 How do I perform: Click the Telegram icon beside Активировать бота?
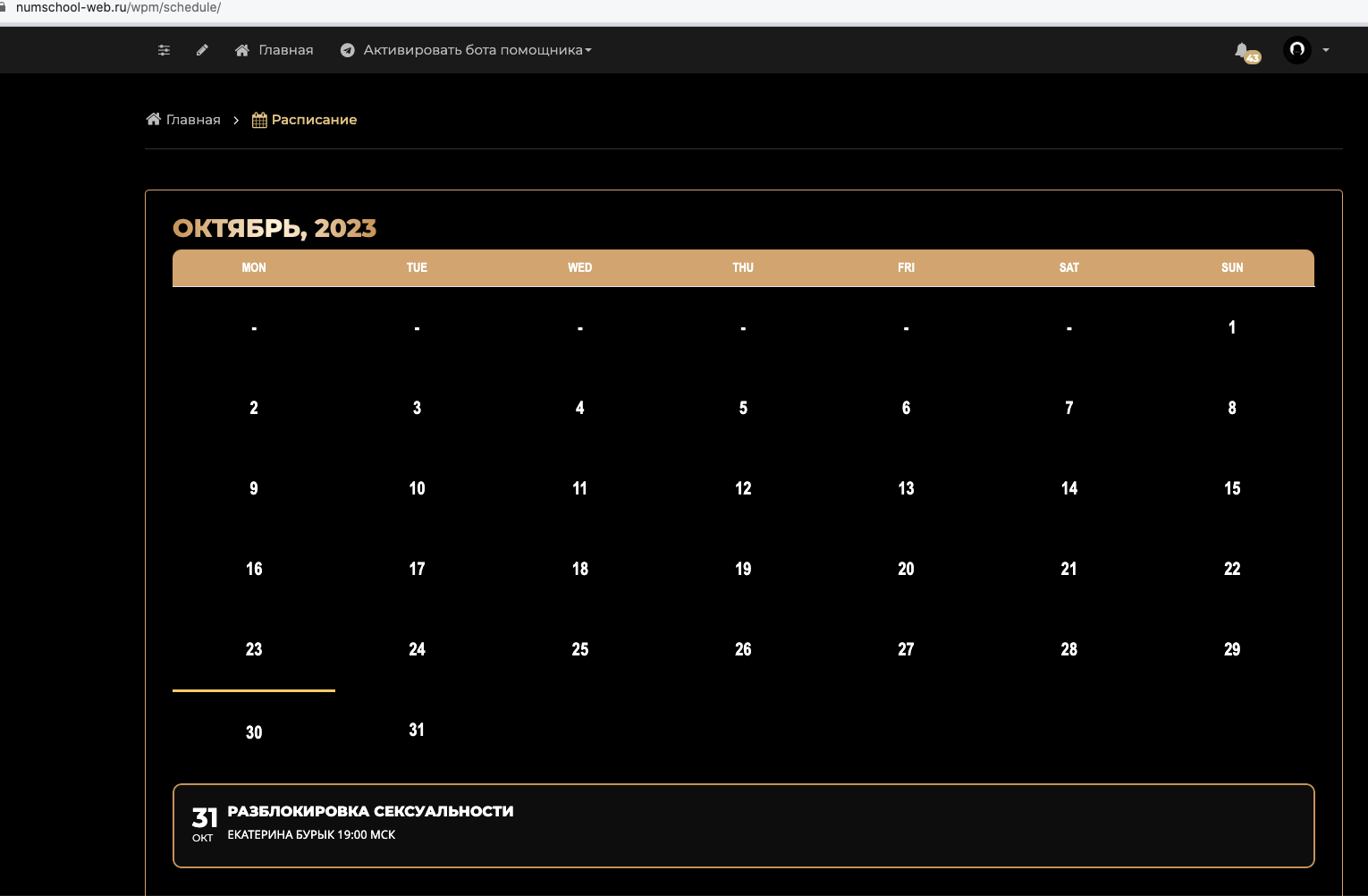(x=348, y=50)
